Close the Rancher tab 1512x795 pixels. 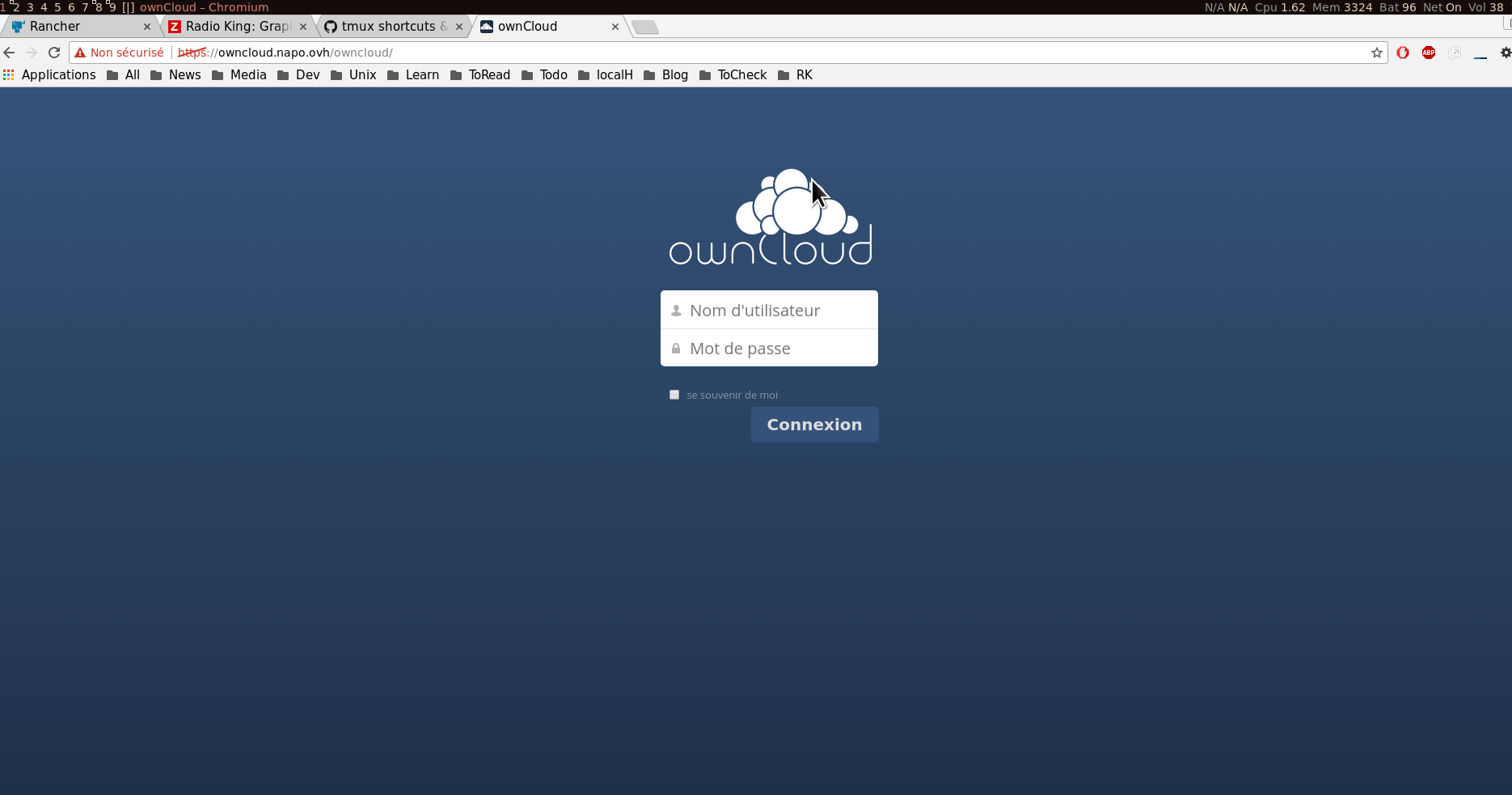click(147, 27)
